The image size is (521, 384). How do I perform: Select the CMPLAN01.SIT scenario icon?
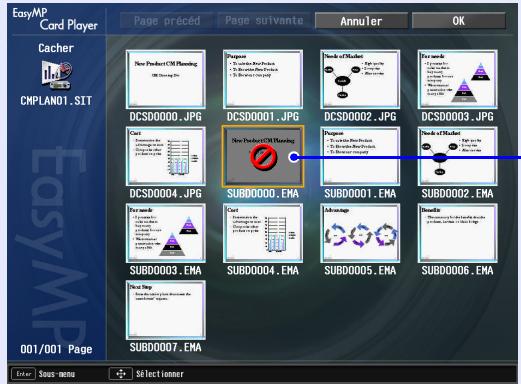click(x=56, y=75)
